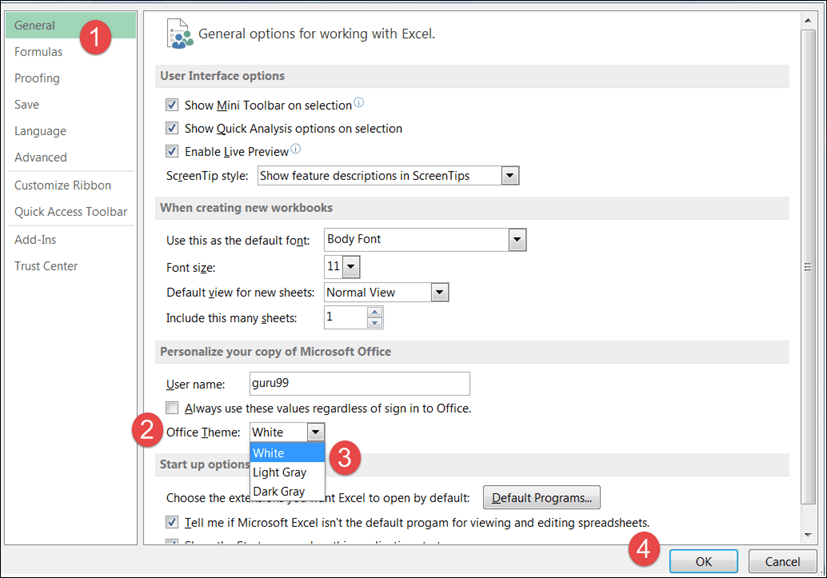This screenshot has height=578, width=827.
Task: Click the Default Programs button
Action: (541, 497)
